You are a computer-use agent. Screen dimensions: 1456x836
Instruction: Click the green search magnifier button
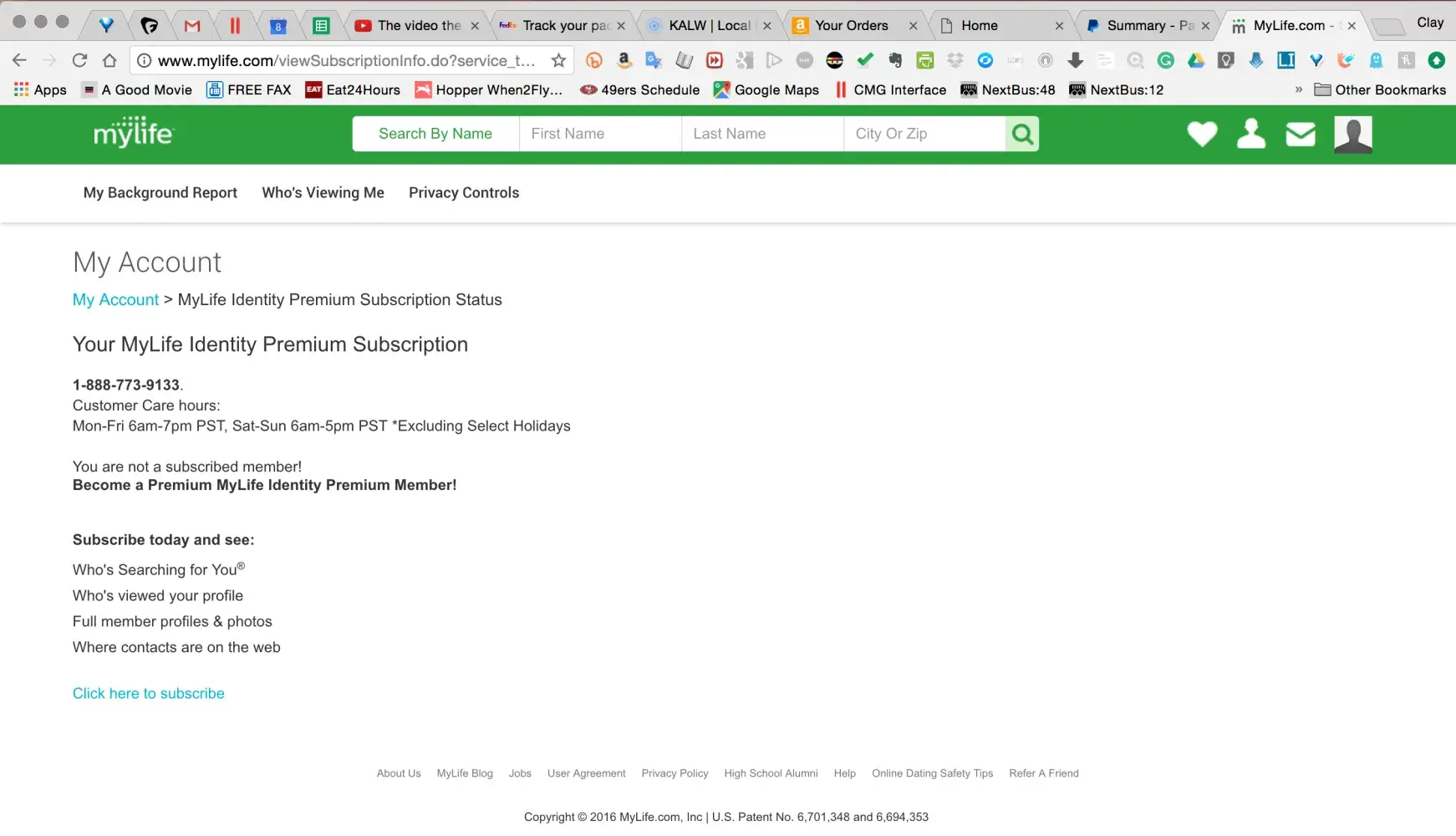(1021, 134)
